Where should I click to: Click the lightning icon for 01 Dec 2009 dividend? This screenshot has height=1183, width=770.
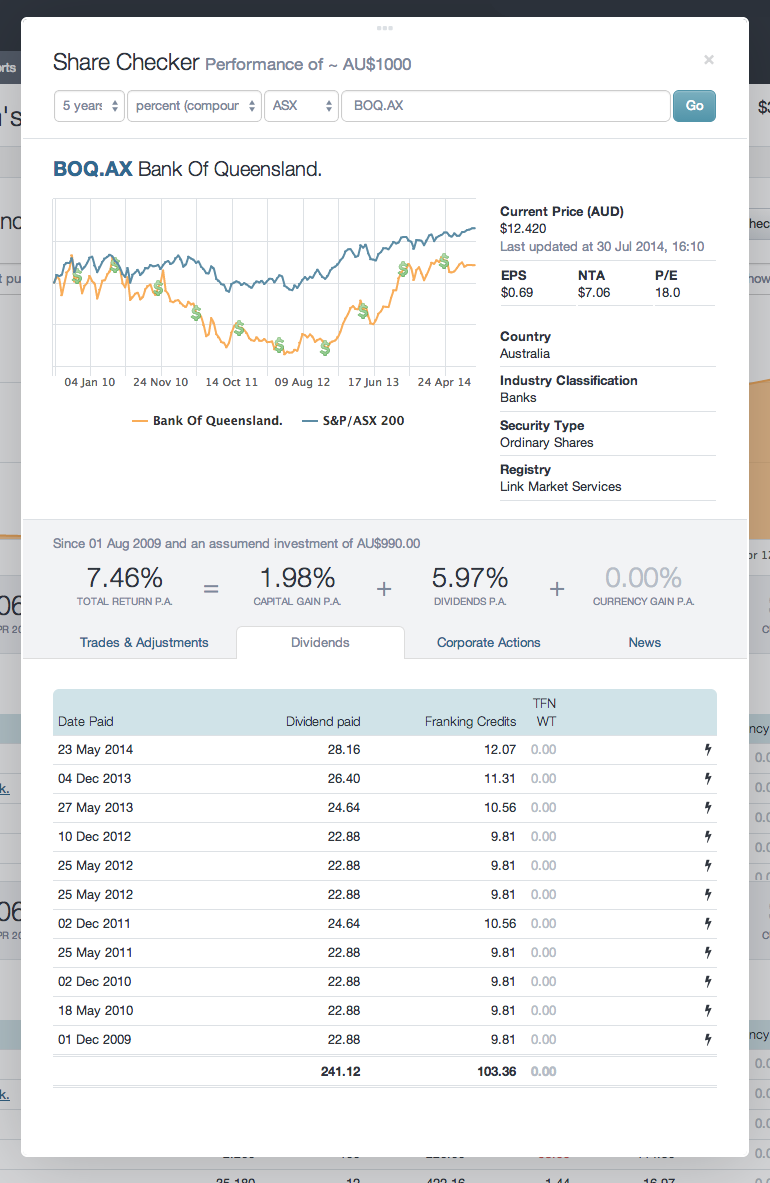coord(708,1039)
